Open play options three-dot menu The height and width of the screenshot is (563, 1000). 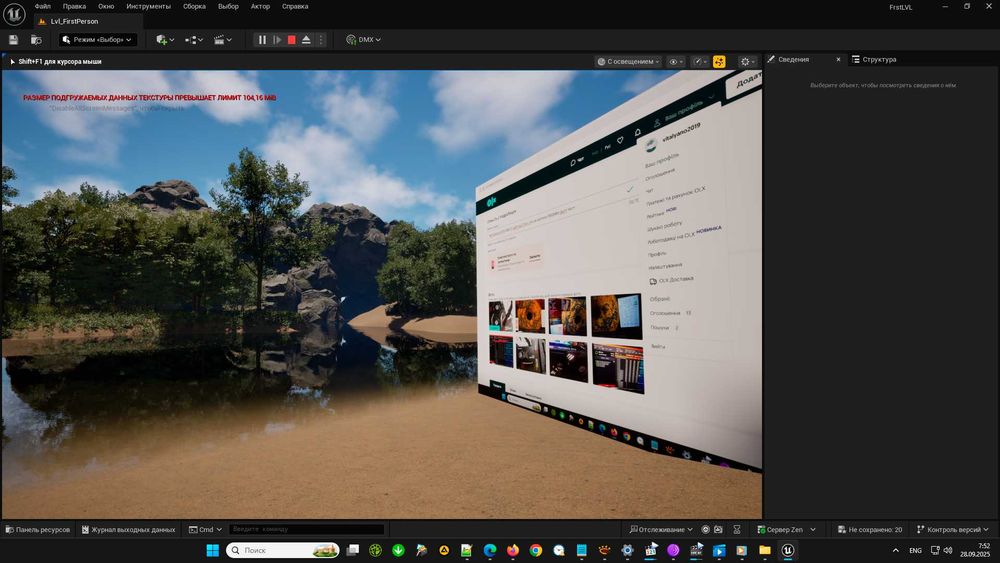tap(321, 40)
